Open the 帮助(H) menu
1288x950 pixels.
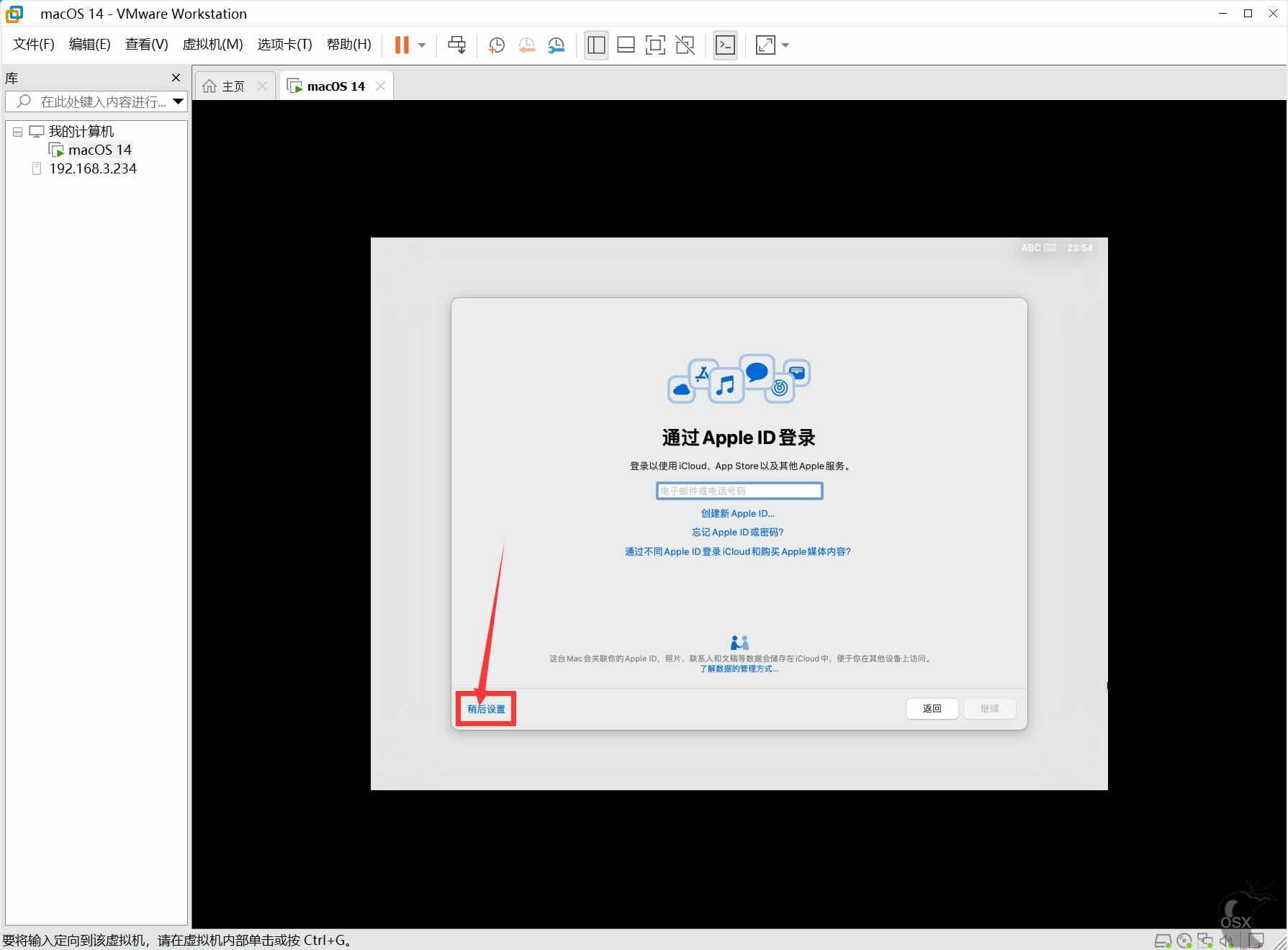tap(349, 45)
